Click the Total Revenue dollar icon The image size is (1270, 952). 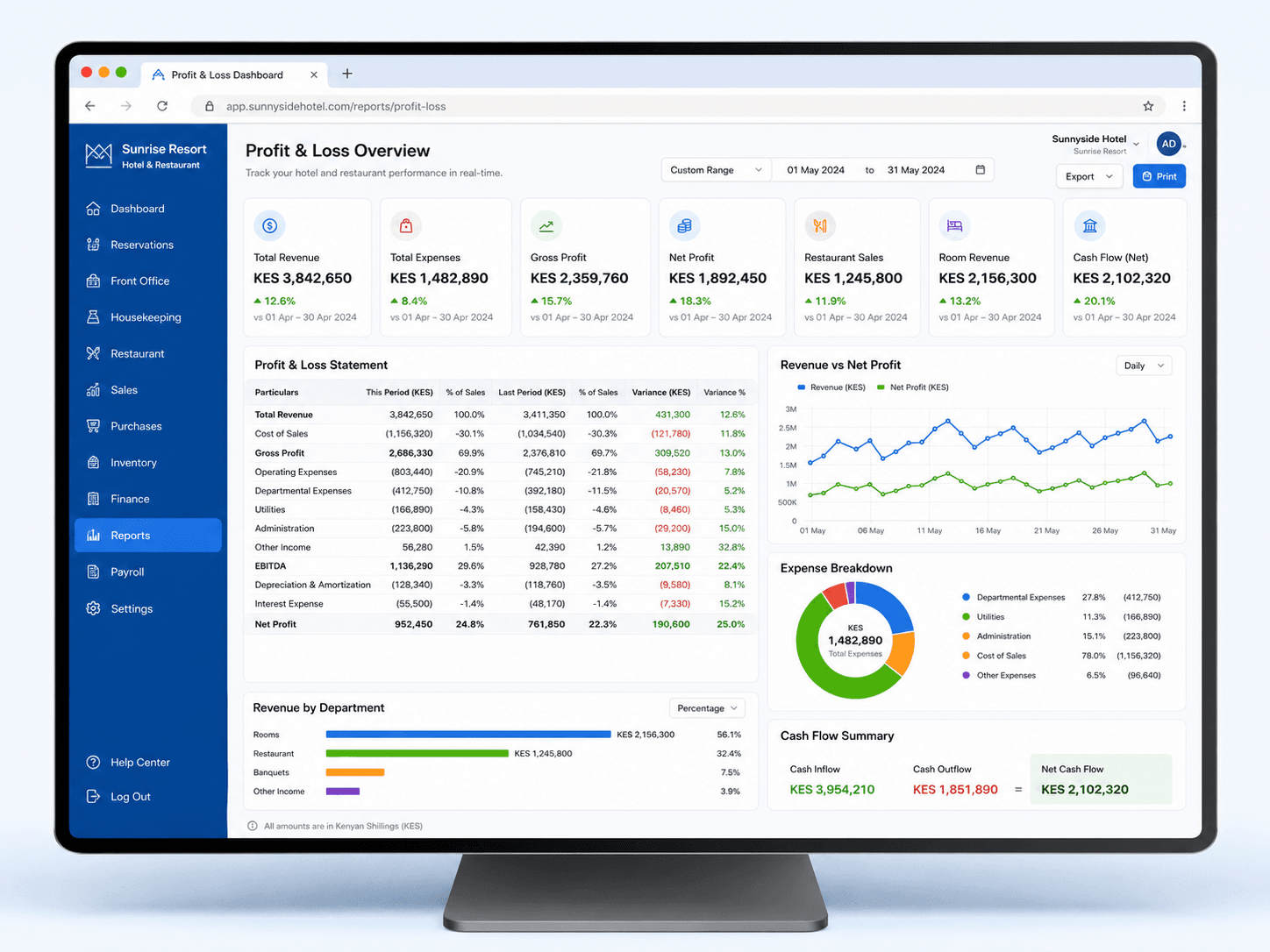(270, 226)
